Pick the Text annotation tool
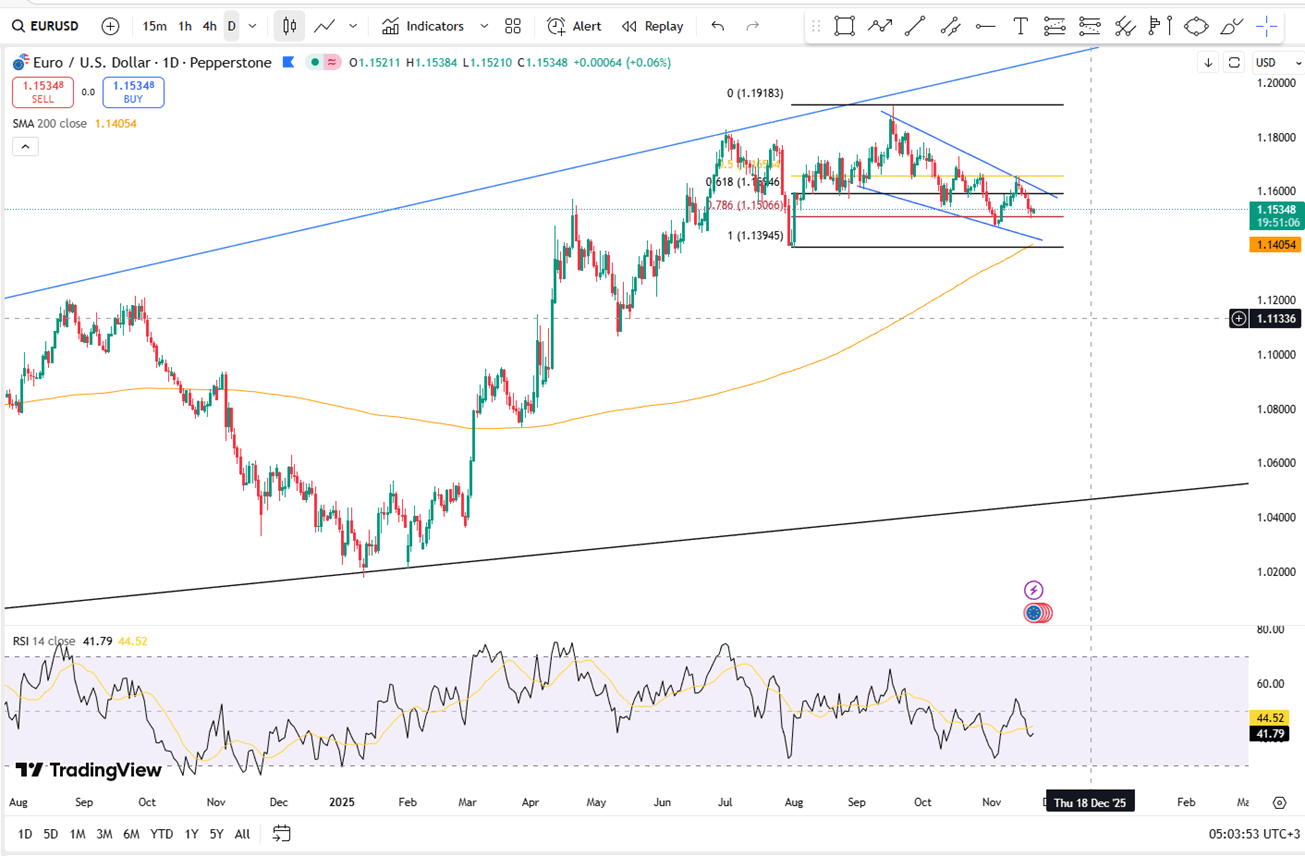Viewport: 1305px width, 856px height. (x=1020, y=26)
